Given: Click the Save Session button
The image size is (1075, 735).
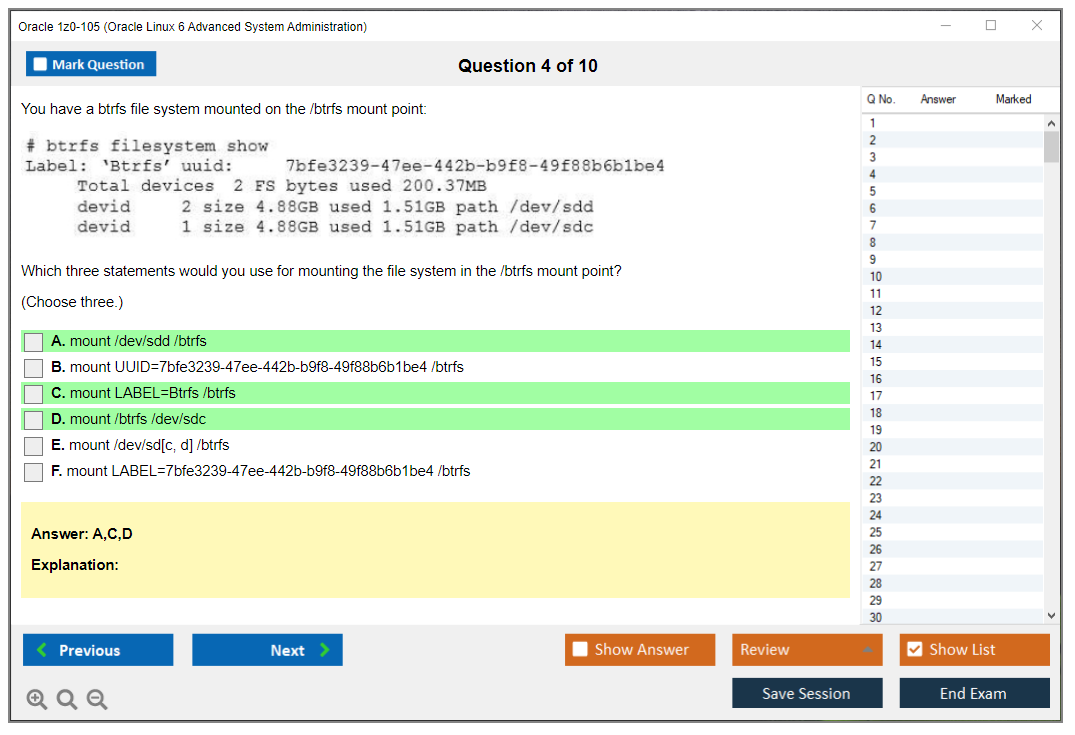Looking at the screenshot, I should coord(807,693).
